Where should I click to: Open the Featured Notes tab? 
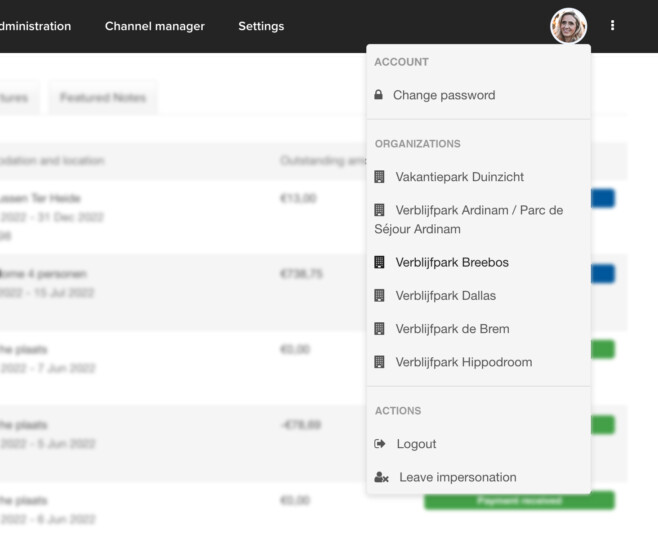click(x=102, y=98)
